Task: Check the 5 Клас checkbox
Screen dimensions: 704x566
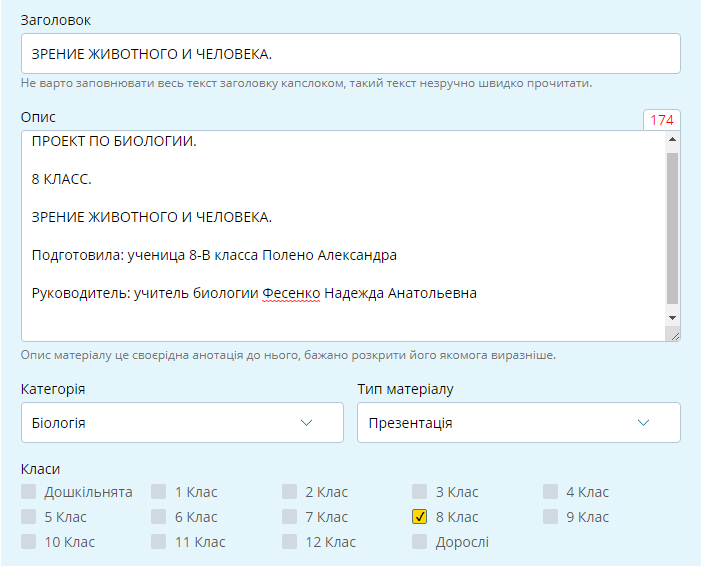Action: pos(28,517)
